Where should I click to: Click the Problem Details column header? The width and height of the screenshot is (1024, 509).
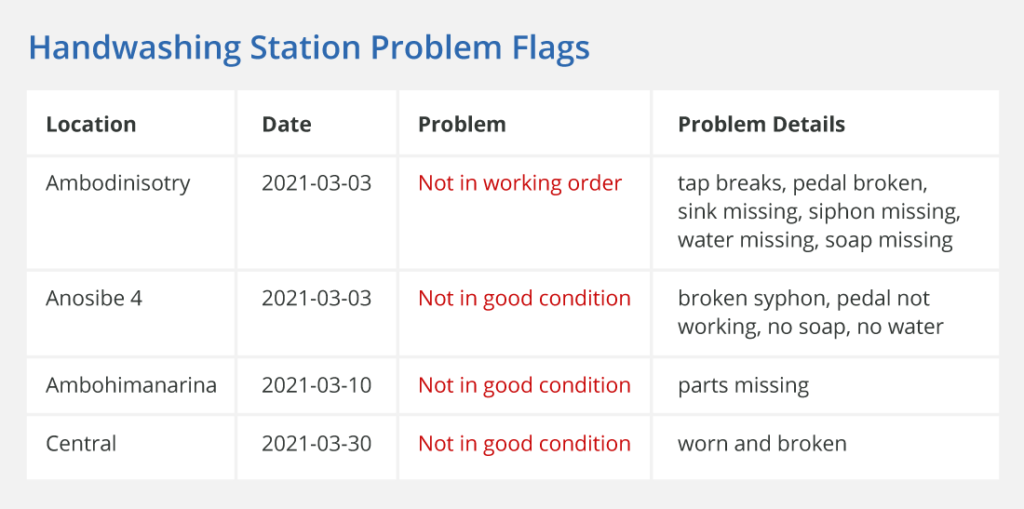(761, 124)
